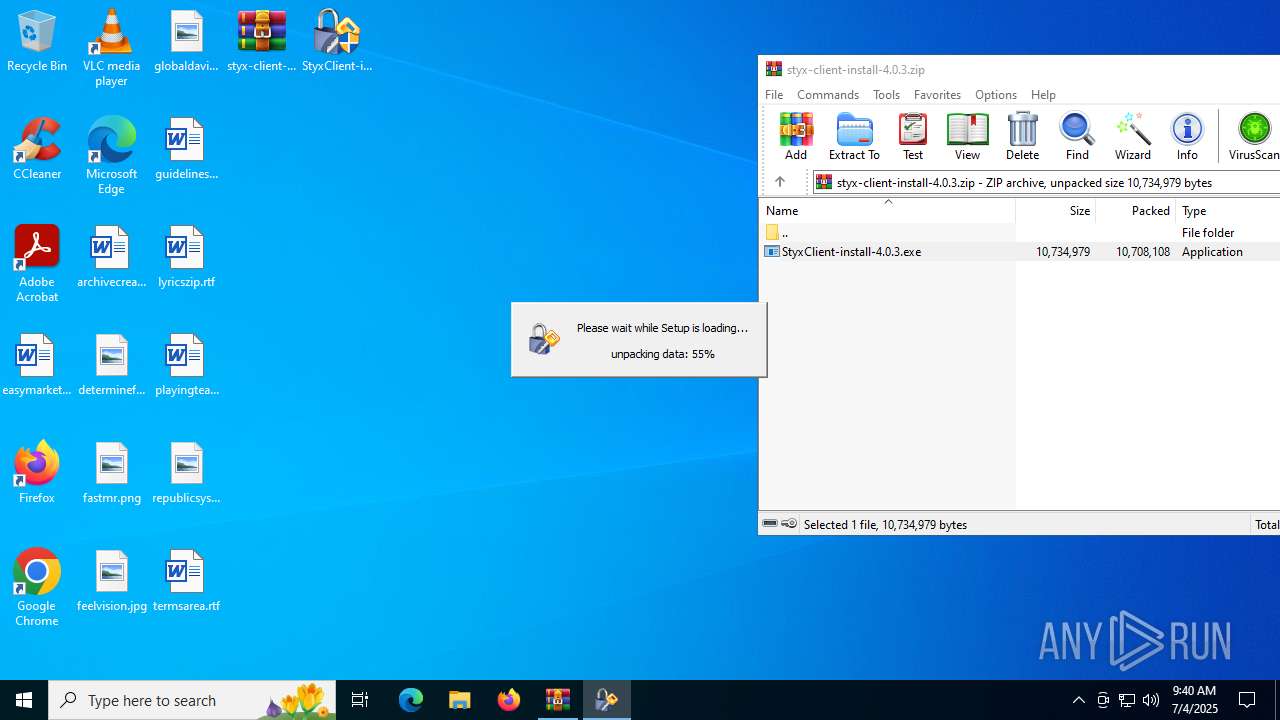The width and height of the screenshot is (1280, 720).
Task: Sort archive list by Packed column
Action: [1135, 211]
